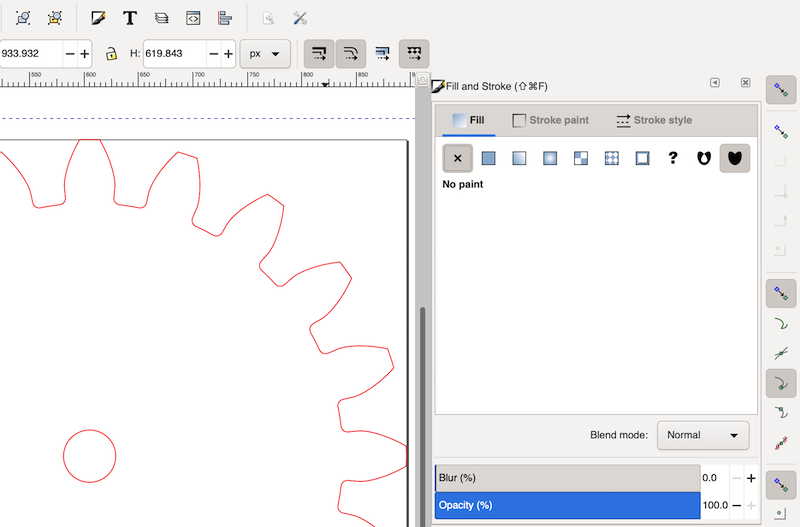Select radial gradient fill
The height and width of the screenshot is (527, 800).
549,158
